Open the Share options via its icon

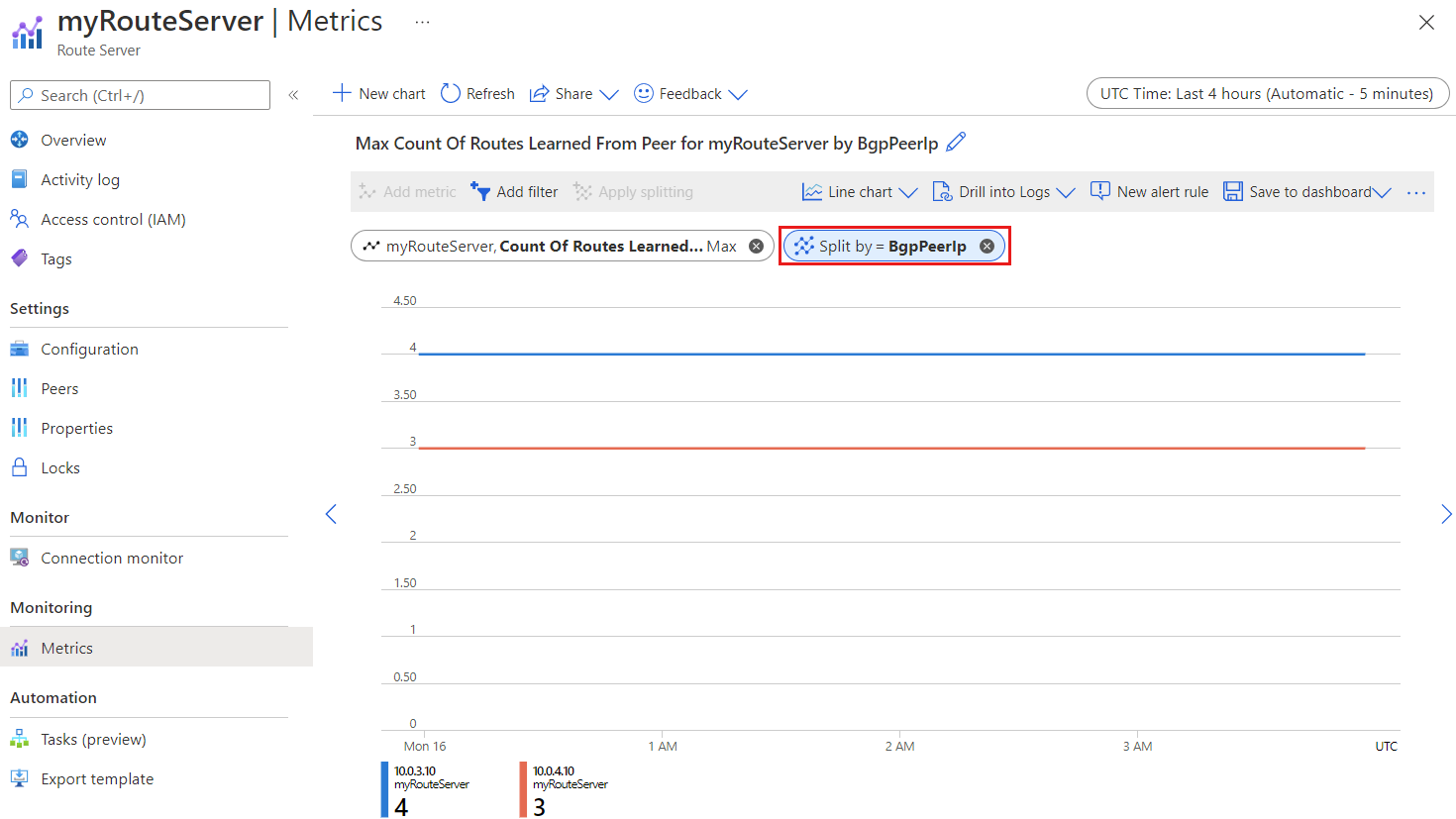point(540,93)
